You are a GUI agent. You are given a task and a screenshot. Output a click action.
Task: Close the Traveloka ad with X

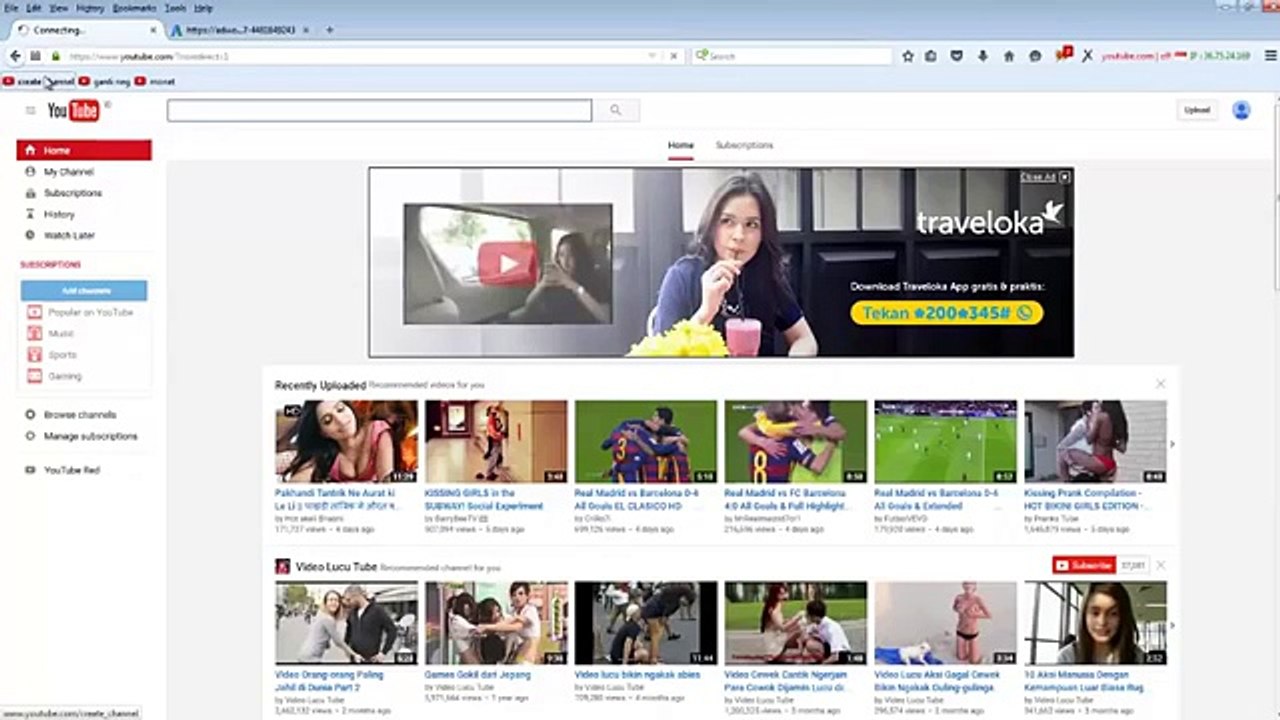click(x=1065, y=177)
